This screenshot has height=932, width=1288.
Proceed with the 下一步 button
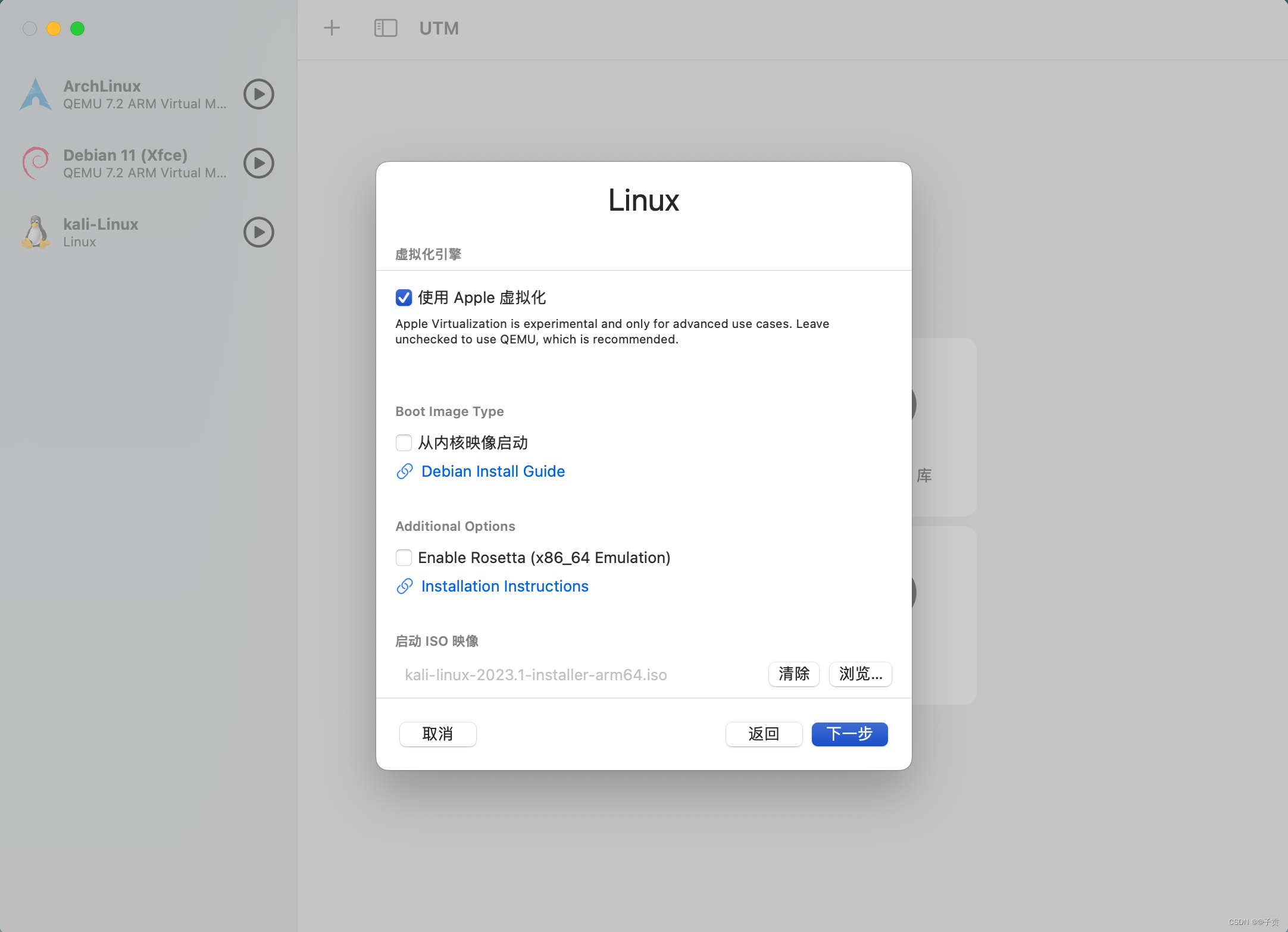(850, 734)
